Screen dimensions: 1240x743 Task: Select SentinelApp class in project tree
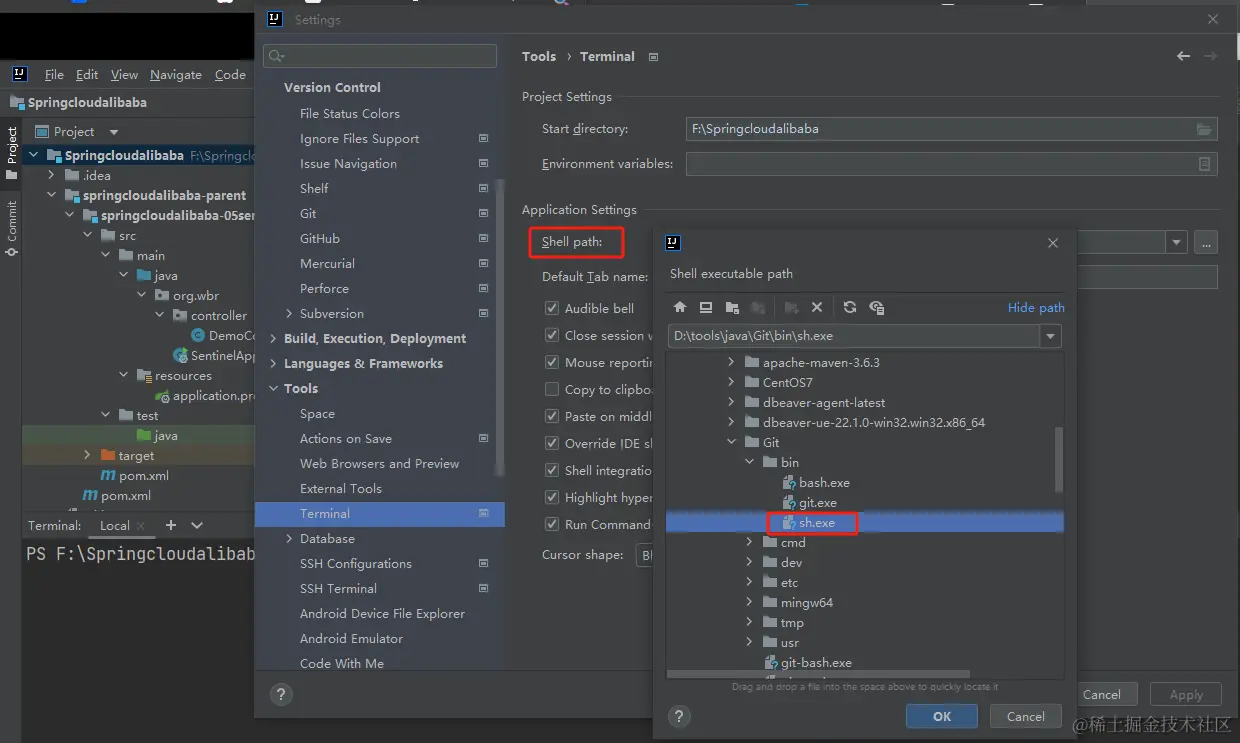(x=214, y=355)
